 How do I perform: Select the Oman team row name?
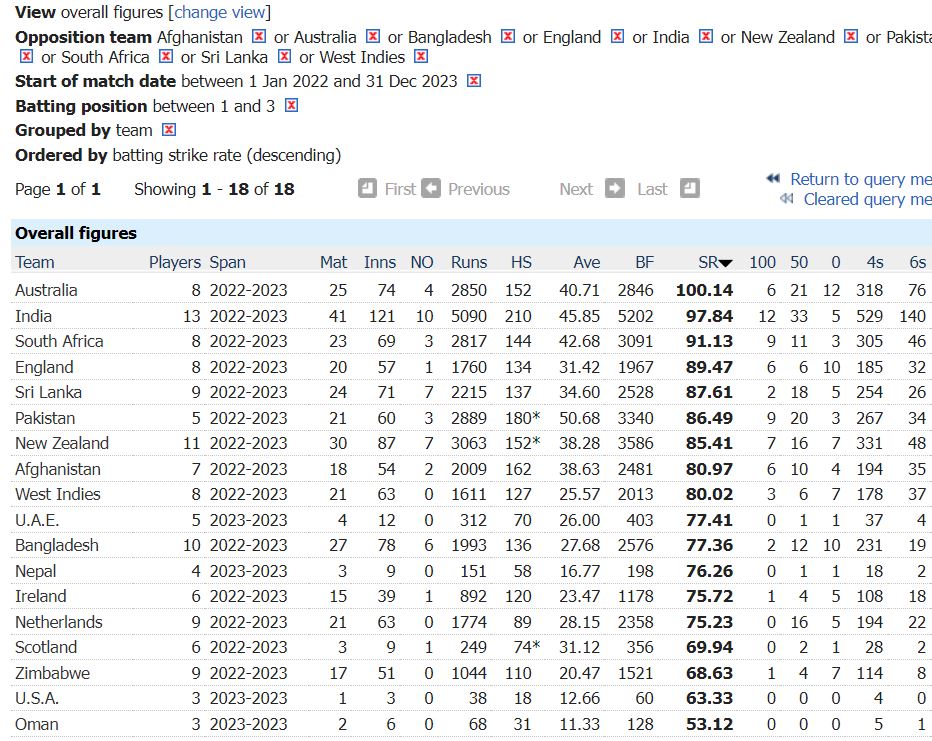37,724
